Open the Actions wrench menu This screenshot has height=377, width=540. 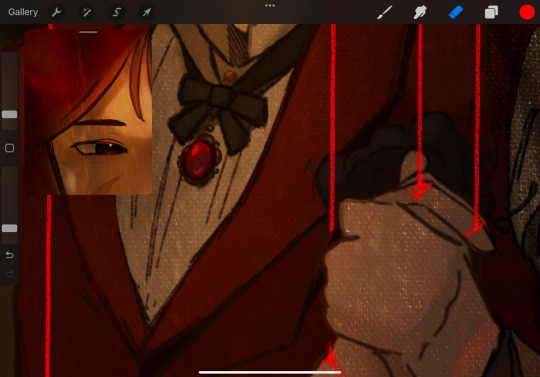click(56, 12)
